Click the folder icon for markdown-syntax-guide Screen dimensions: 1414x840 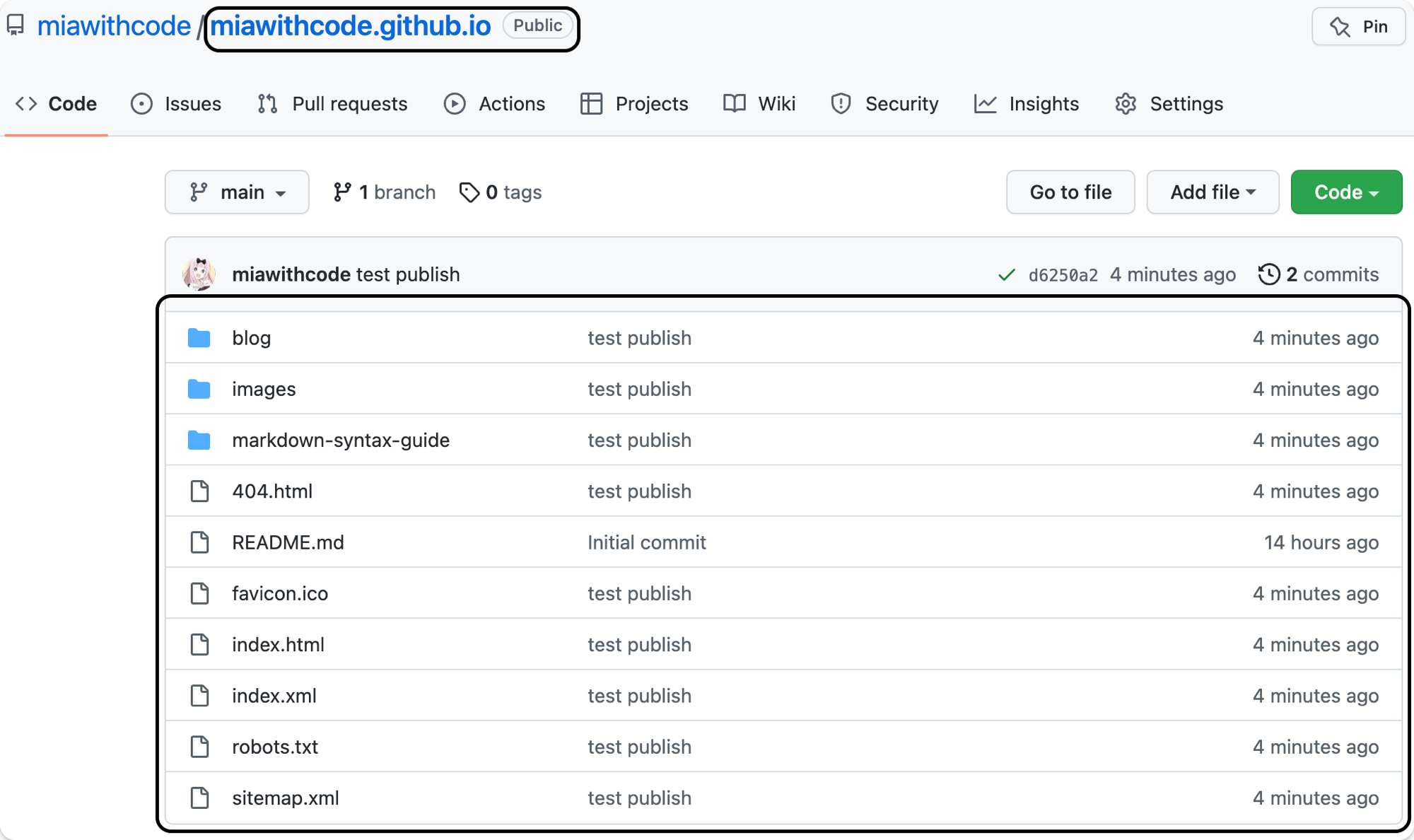pos(199,440)
